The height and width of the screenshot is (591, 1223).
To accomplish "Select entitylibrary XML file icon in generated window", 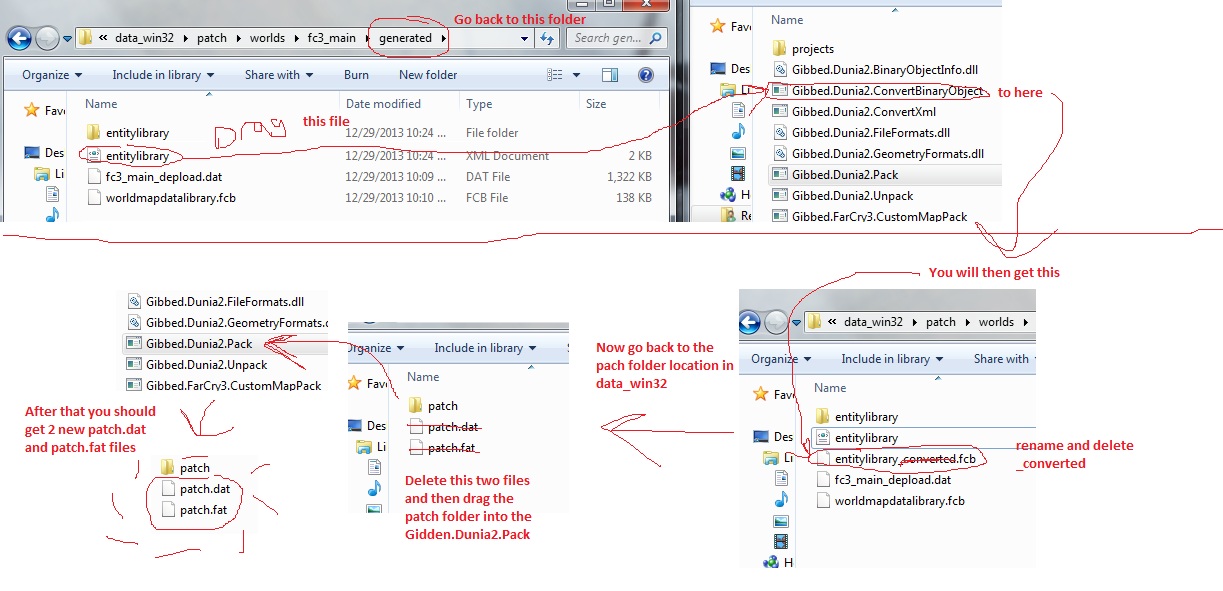I will pos(94,155).
